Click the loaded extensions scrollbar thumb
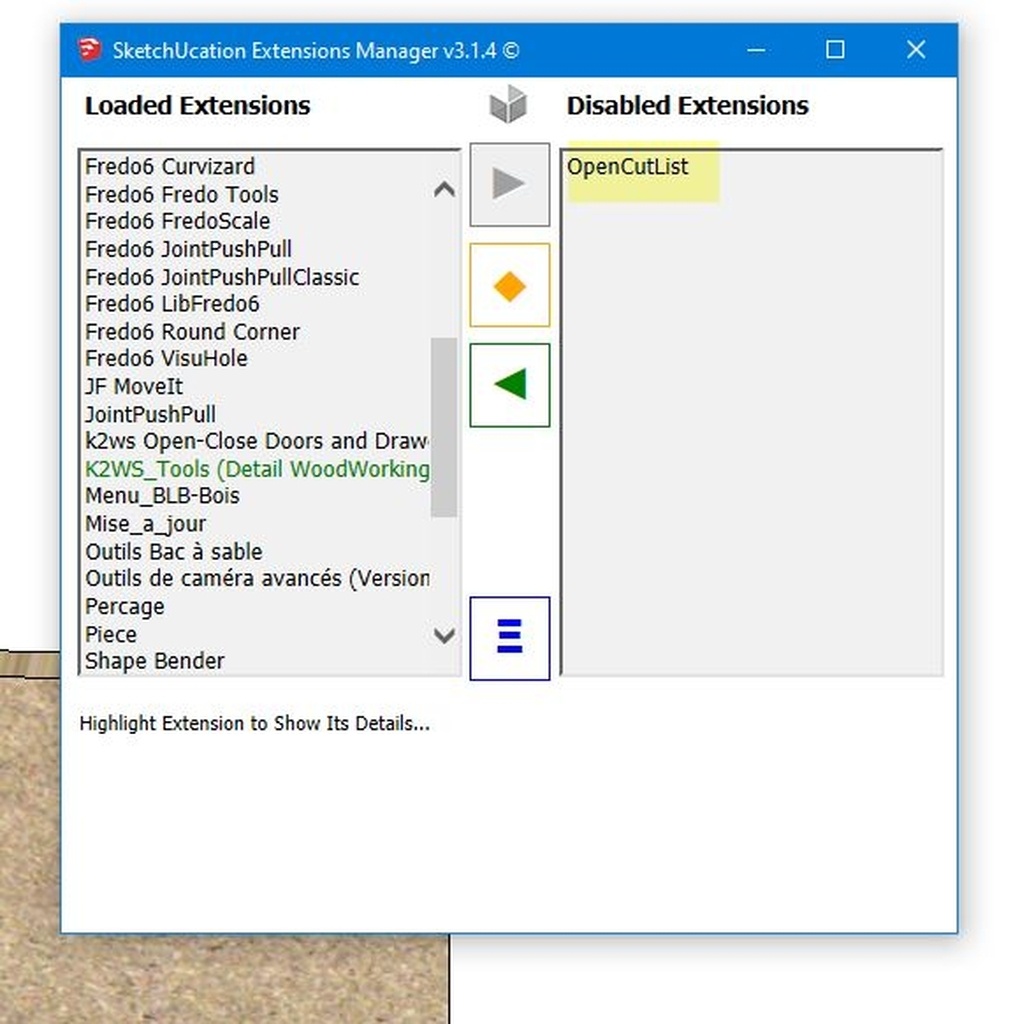Screen dimensions: 1013x1024 pos(444,427)
